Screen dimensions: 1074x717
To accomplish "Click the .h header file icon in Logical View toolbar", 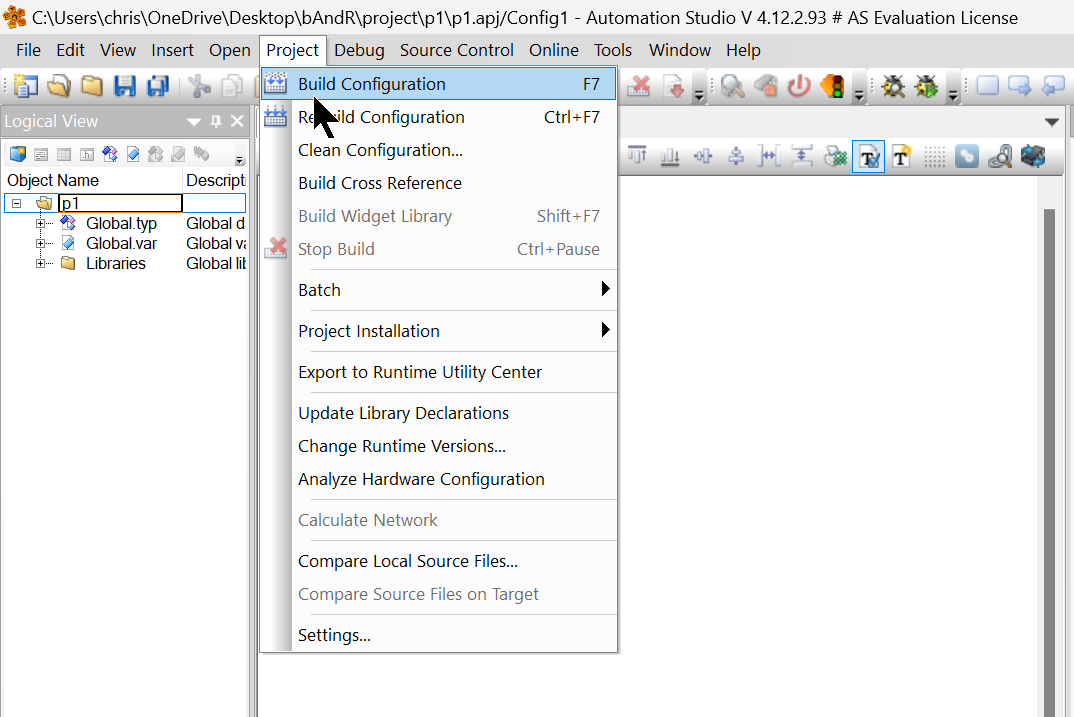I will click(x=87, y=154).
